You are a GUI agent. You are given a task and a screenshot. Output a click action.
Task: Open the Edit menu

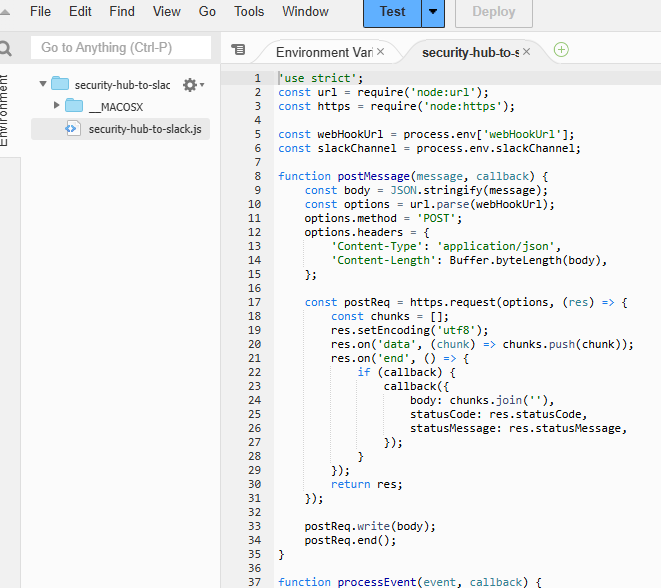click(x=80, y=11)
